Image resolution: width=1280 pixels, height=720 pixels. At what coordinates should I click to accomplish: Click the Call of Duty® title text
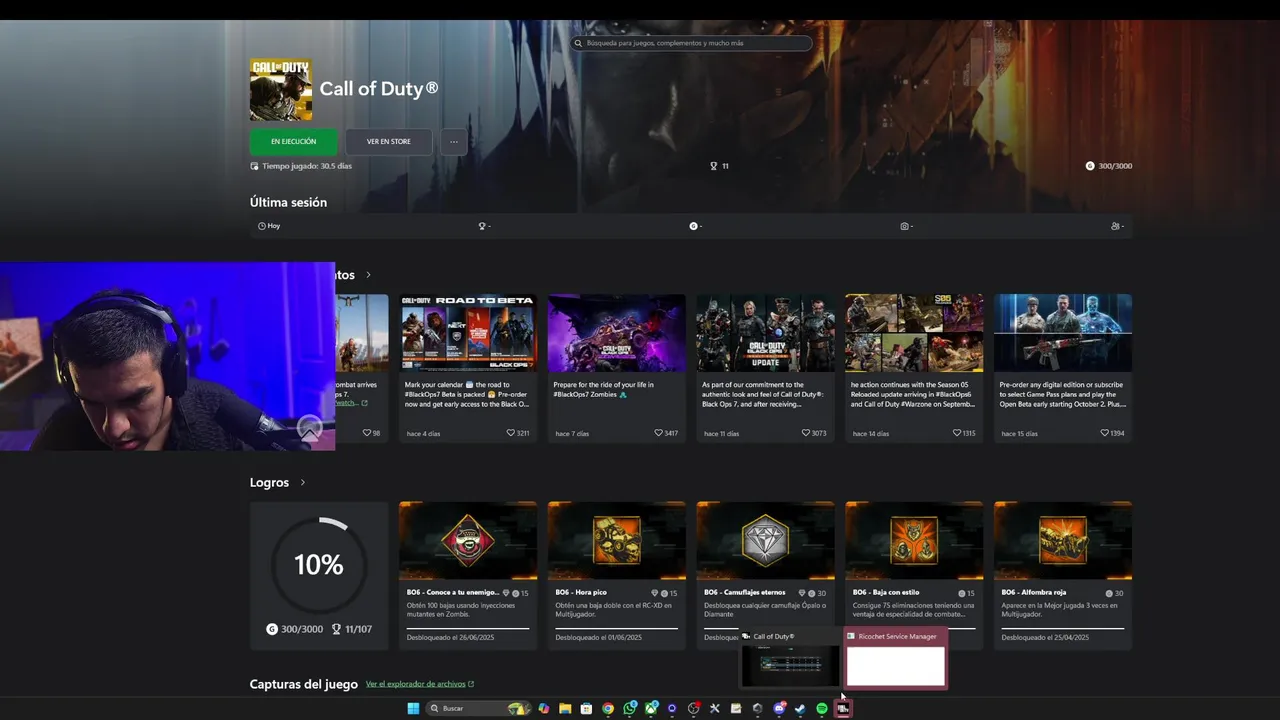(379, 88)
